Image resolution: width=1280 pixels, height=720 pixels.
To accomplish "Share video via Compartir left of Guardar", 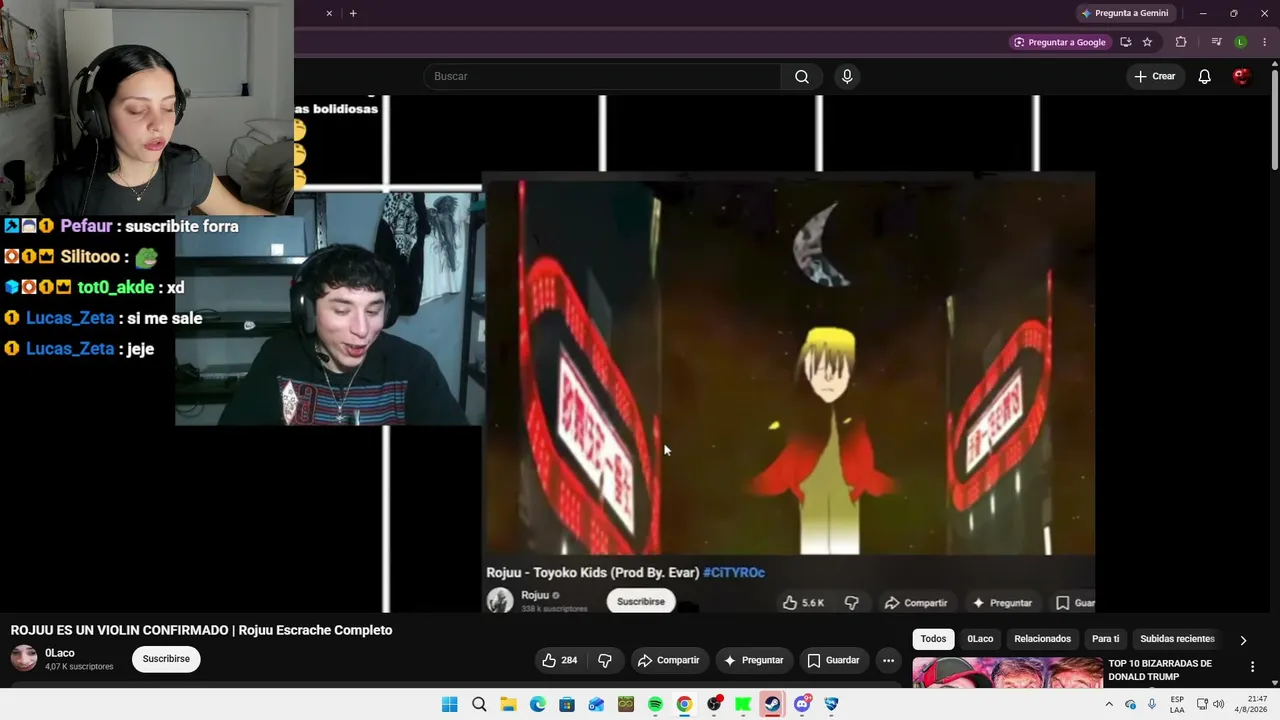I will coord(668,660).
